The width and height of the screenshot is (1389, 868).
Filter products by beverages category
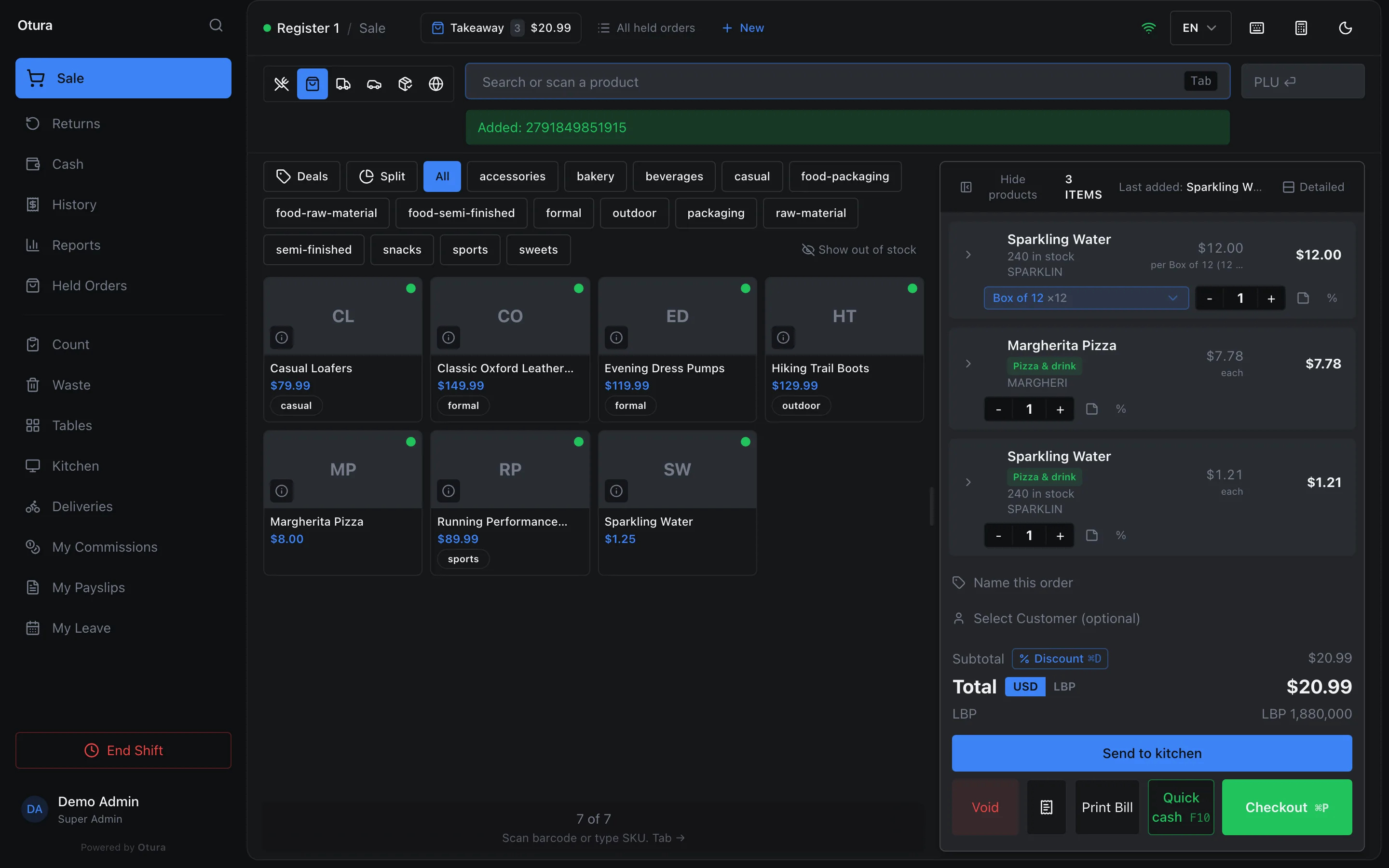(x=674, y=176)
